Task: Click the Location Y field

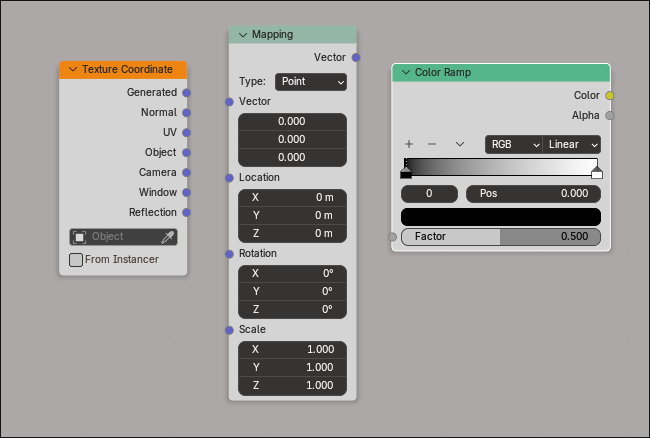Action: pyautogui.click(x=292, y=215)
